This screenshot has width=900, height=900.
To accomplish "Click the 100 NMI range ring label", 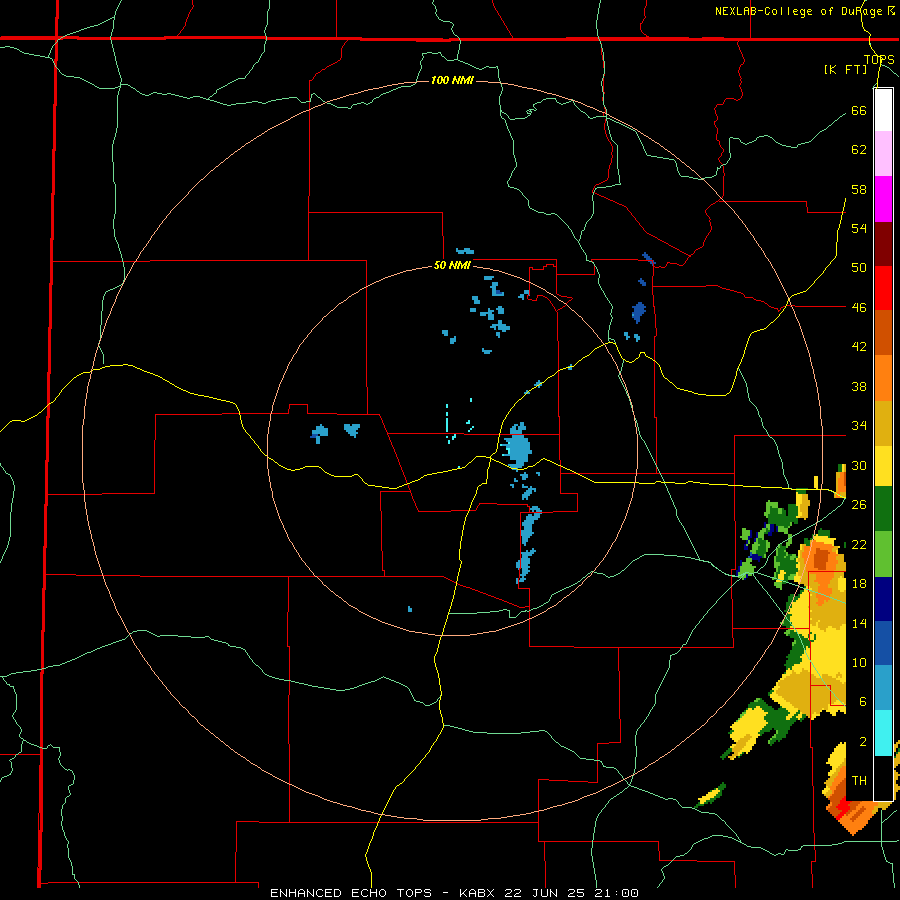I will coord(452,80).
